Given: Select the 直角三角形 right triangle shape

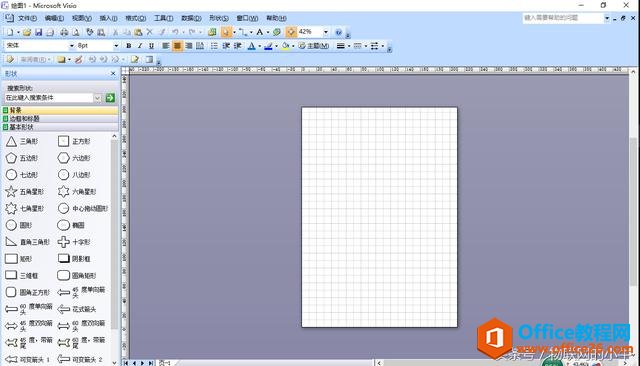Looking at the screenshot, I should tap(27, 242).
